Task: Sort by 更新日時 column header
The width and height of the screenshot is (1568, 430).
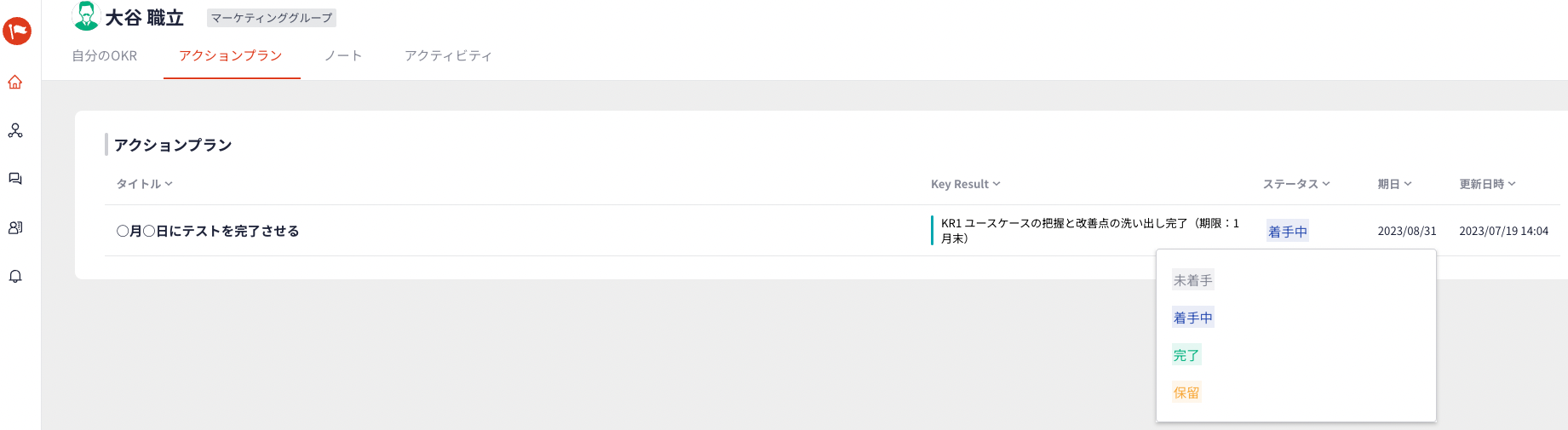Action: point(1488,184)
